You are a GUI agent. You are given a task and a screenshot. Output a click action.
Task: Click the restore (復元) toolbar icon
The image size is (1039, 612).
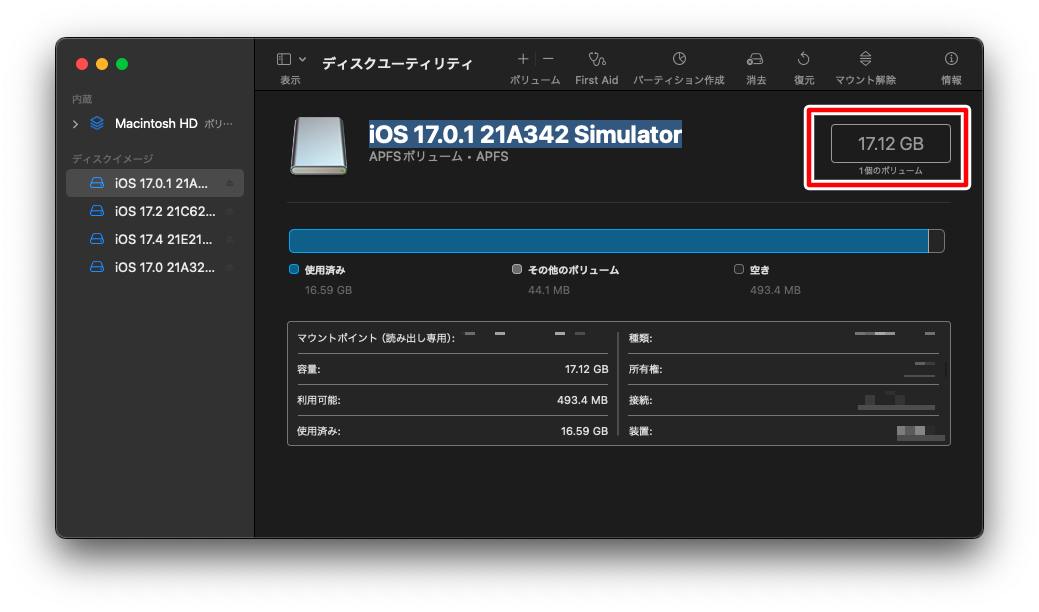pos(803,59)
